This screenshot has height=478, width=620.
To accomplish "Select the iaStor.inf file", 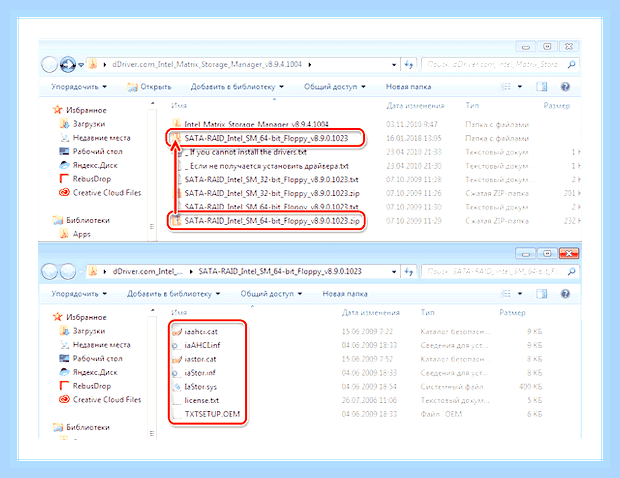I will point(194,373).
